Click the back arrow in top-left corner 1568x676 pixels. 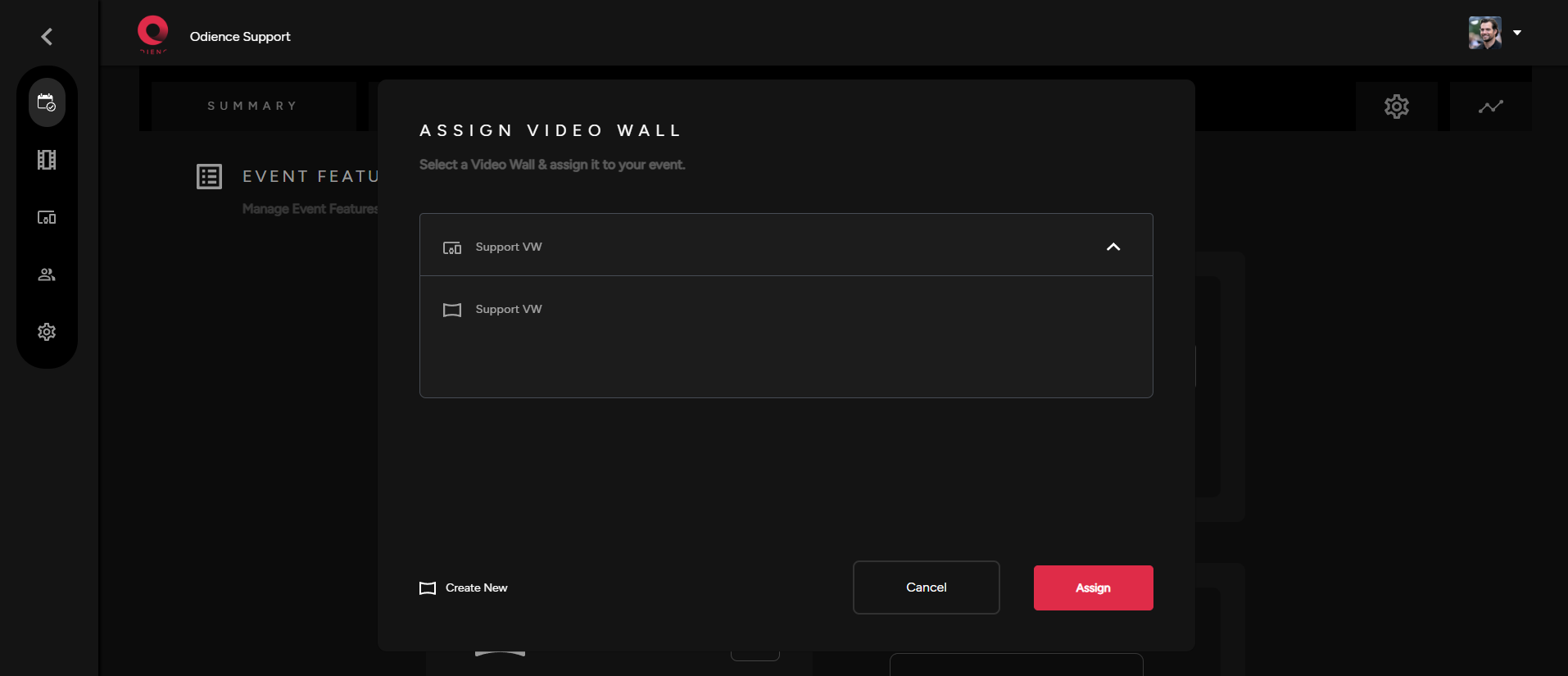coord(47,36)
